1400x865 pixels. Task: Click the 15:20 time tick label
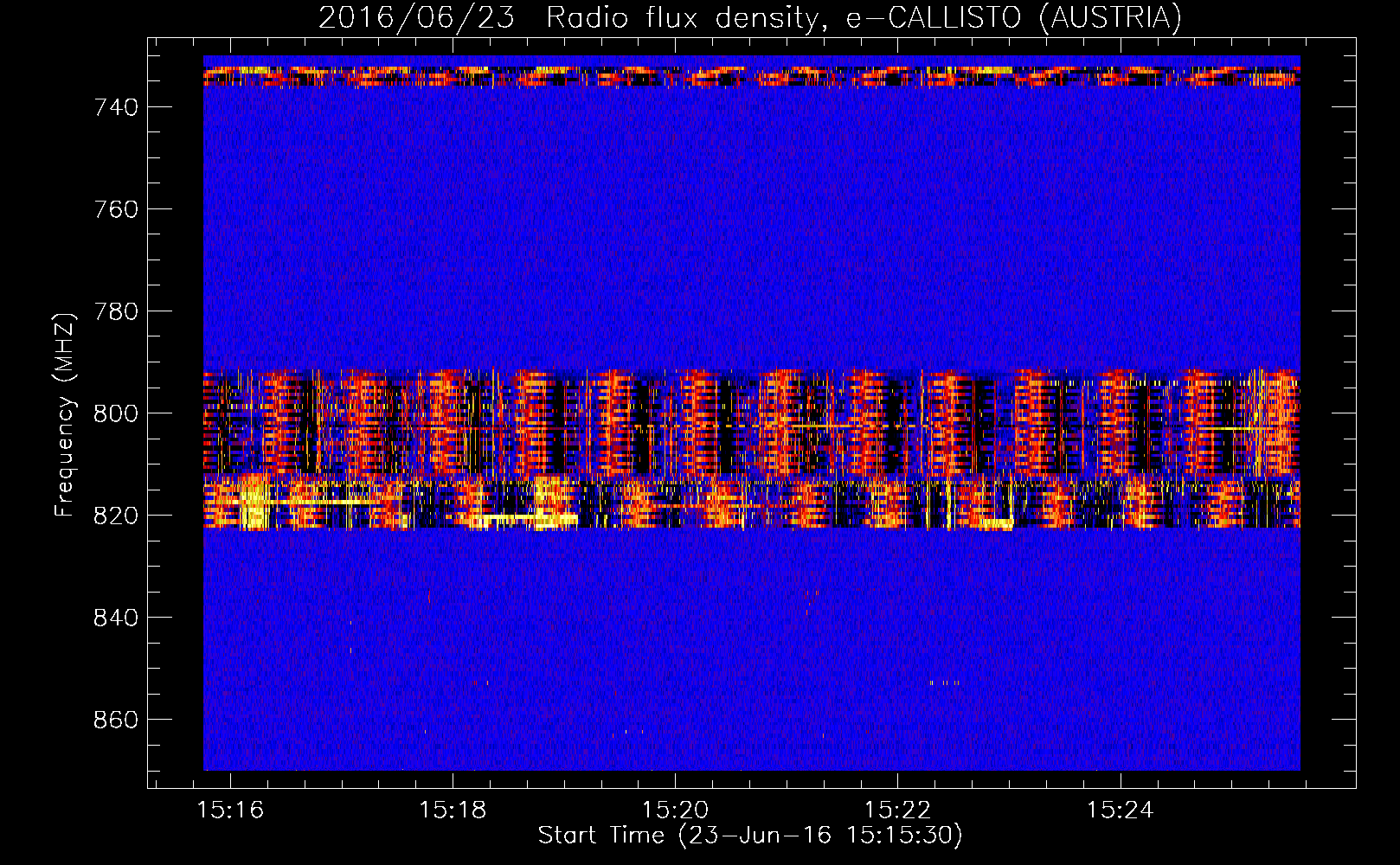pyautogui.click(x=675, y=810)
